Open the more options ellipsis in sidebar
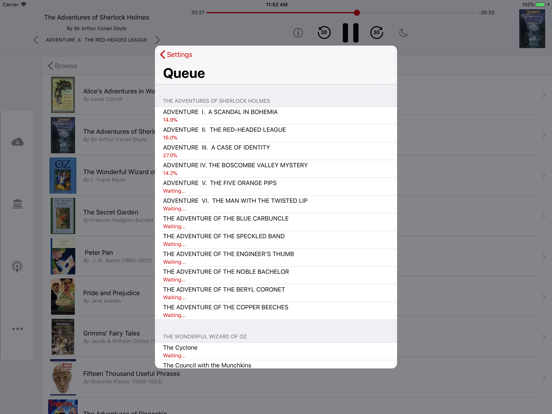552x414 pixels. tap(18, 329)
